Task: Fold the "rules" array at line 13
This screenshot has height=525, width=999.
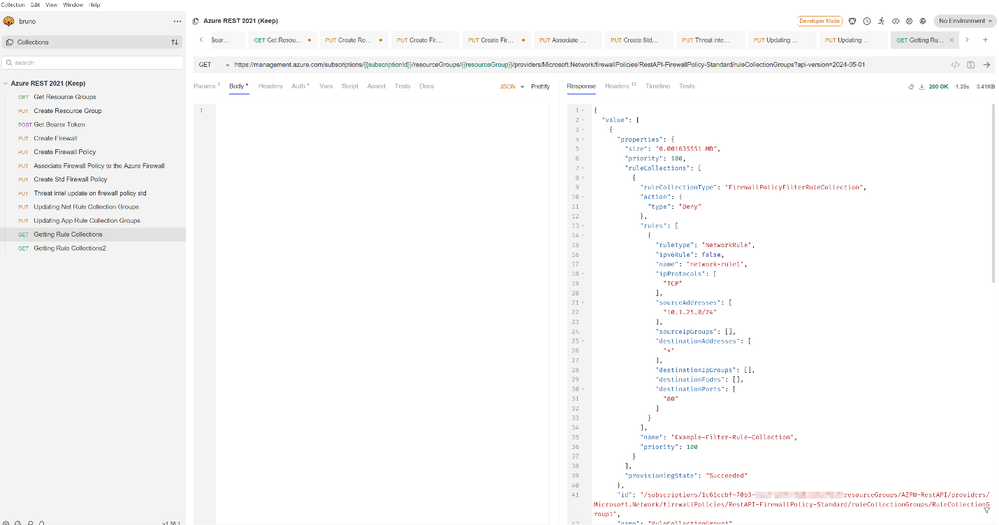Action: [583, 226]
